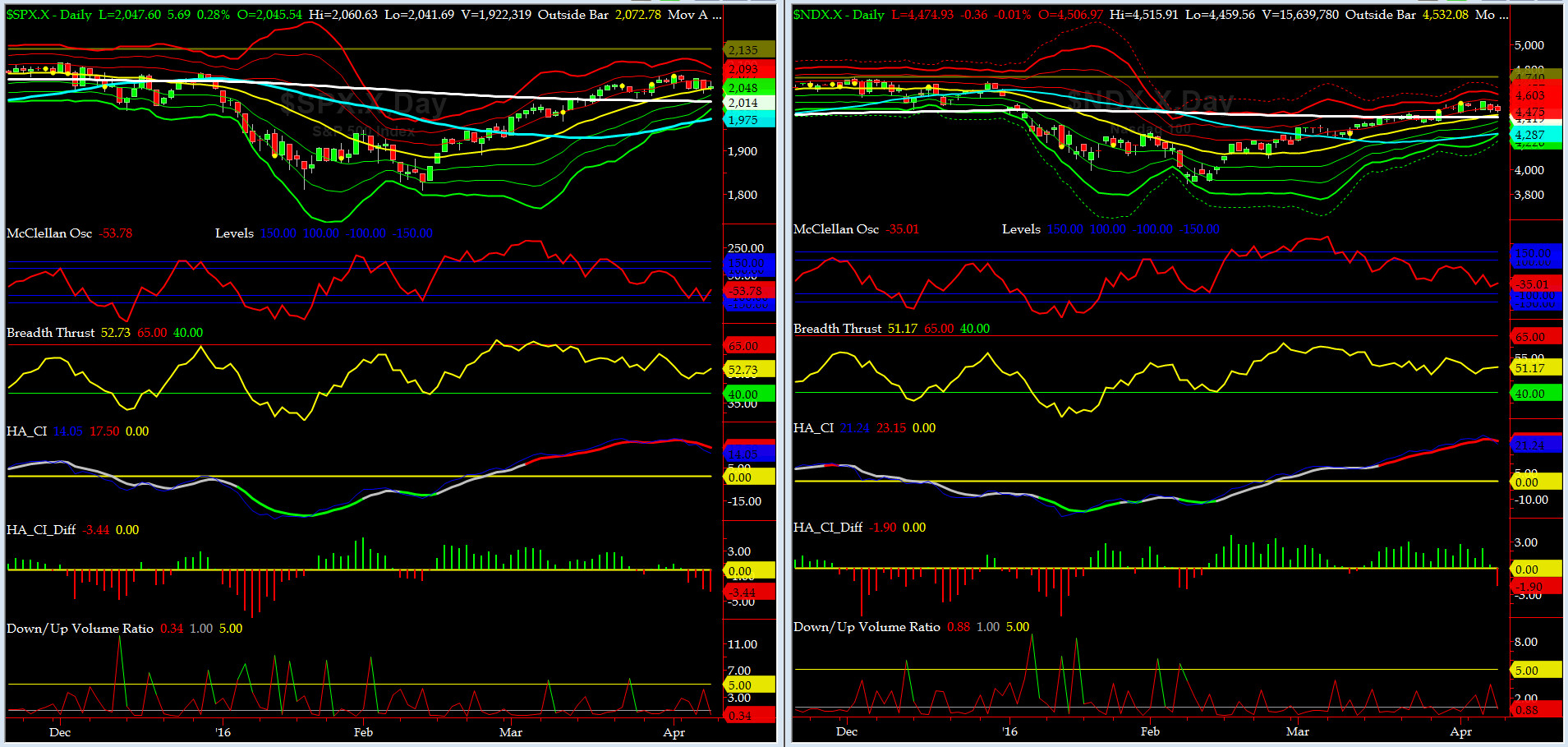Click the 250.00 axis label on SPX oscillator

point(746,248)
